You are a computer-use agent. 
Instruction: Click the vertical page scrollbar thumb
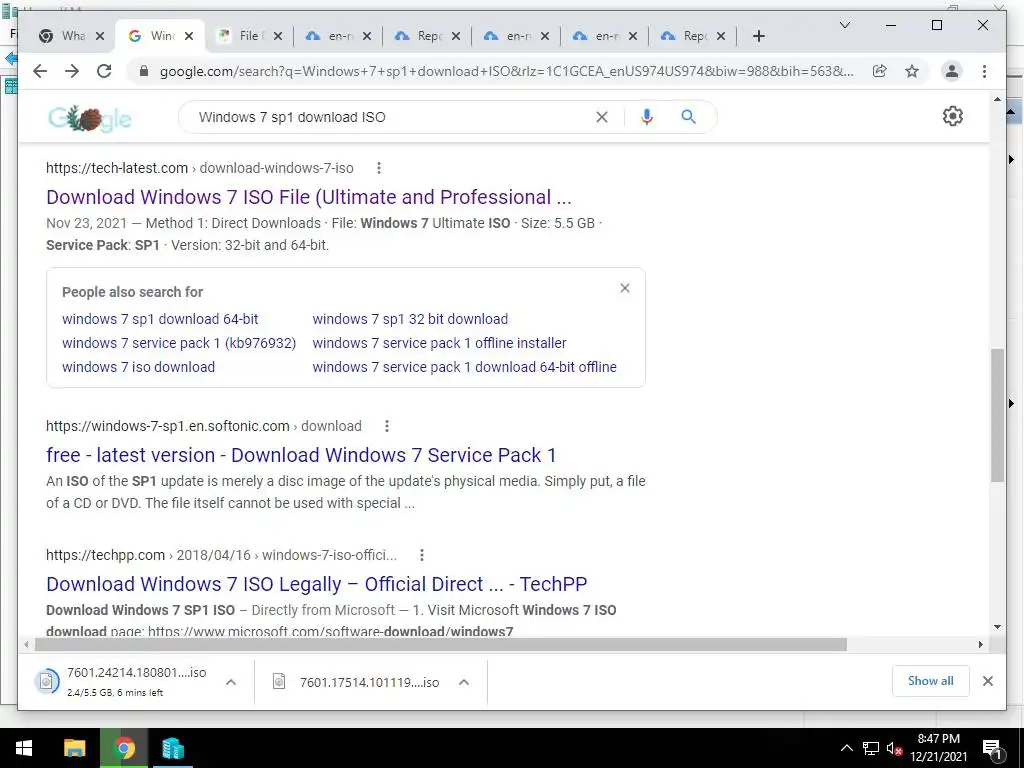997,415
